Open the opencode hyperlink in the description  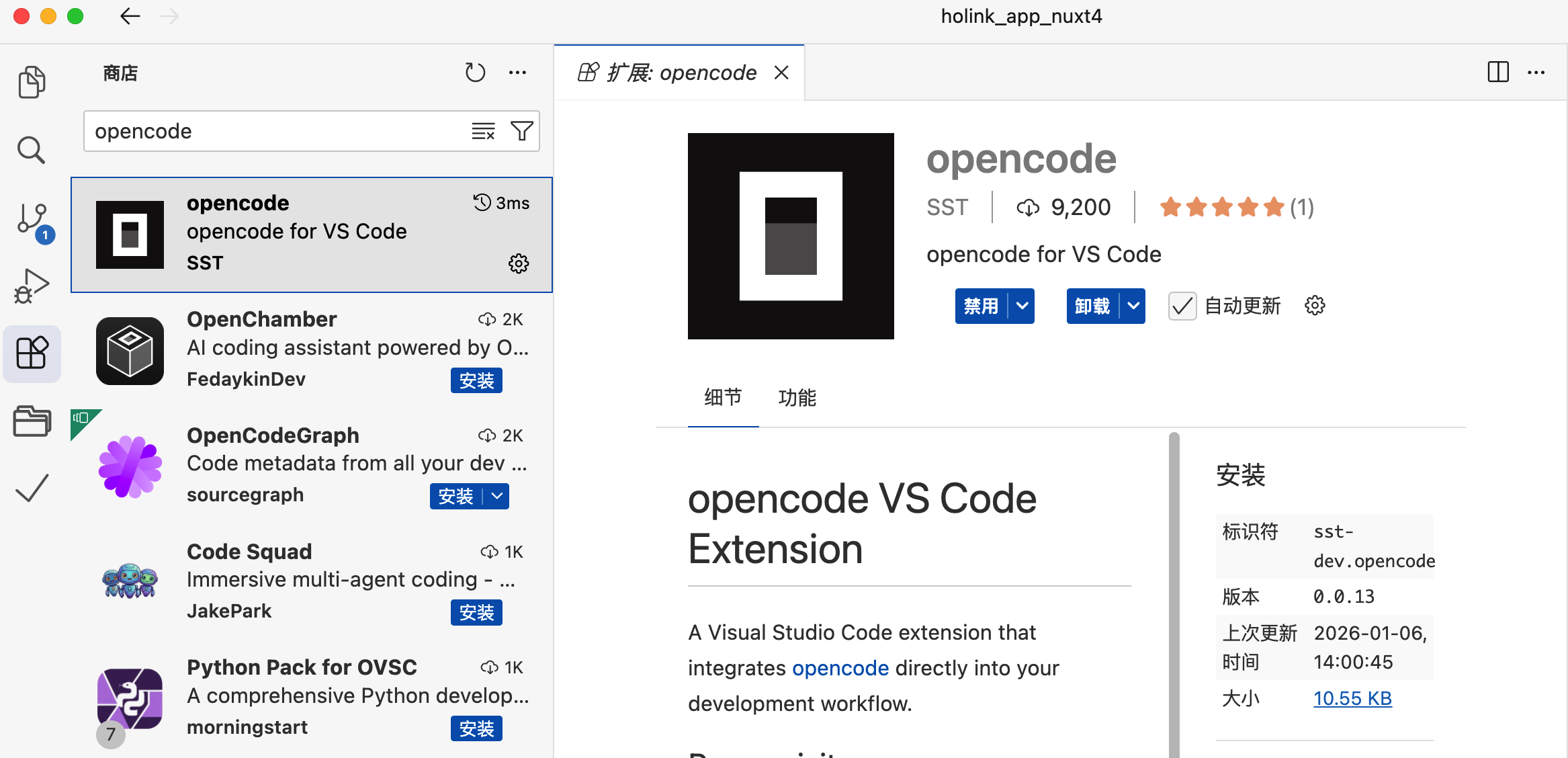coord(840,667)
